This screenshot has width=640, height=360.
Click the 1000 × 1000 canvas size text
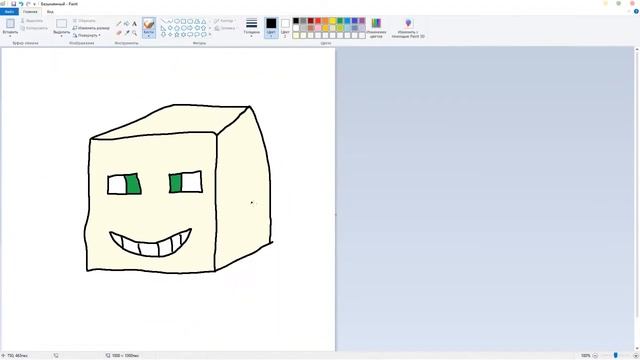point(125,356)
